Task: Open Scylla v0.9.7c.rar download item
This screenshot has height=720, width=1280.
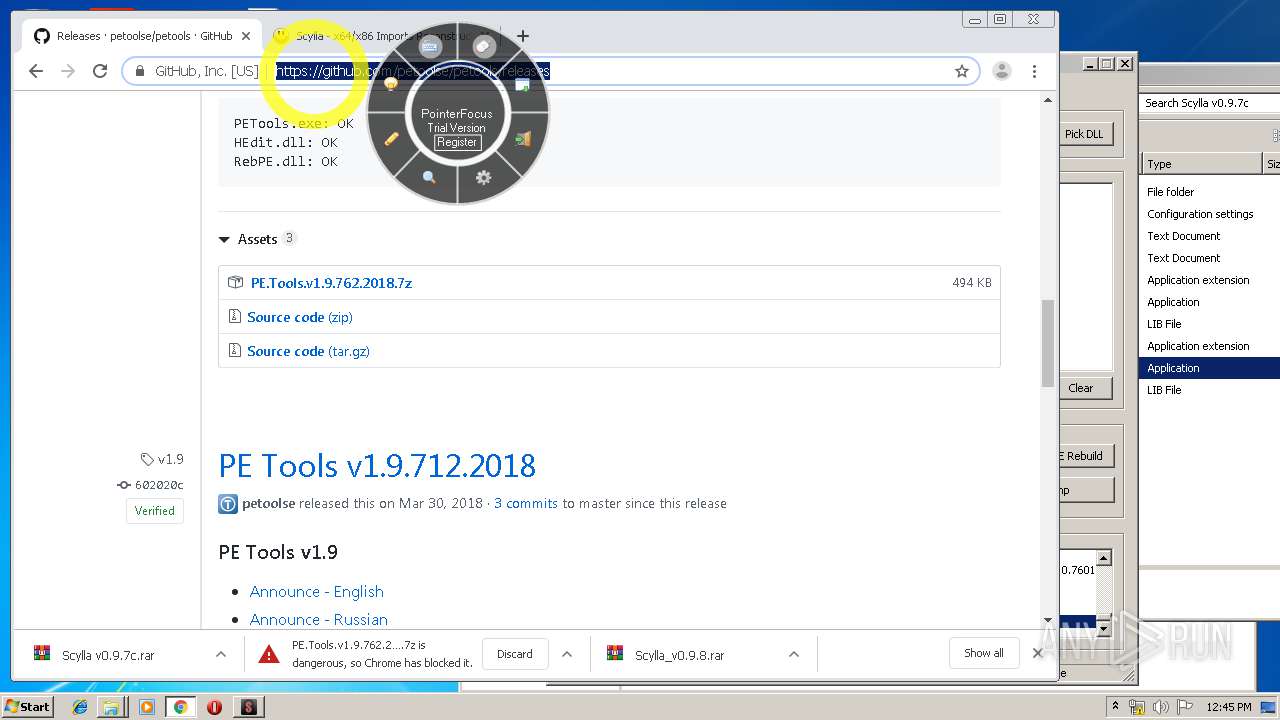Action: point(108,655)
